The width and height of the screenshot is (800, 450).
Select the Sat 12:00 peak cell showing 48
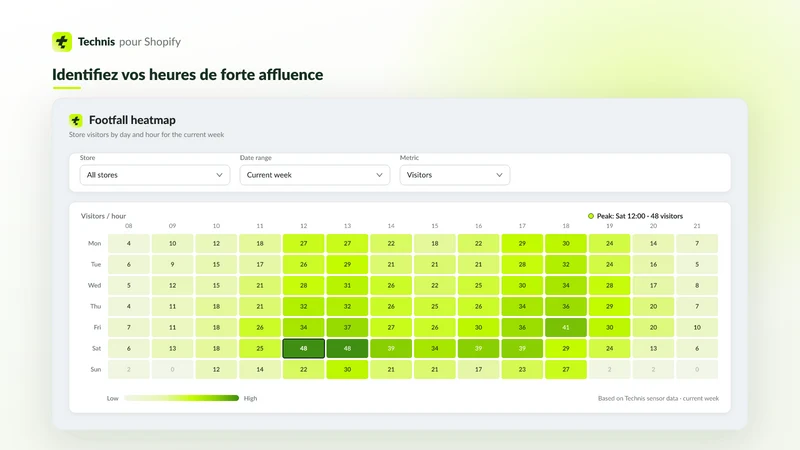pos(304,348)
